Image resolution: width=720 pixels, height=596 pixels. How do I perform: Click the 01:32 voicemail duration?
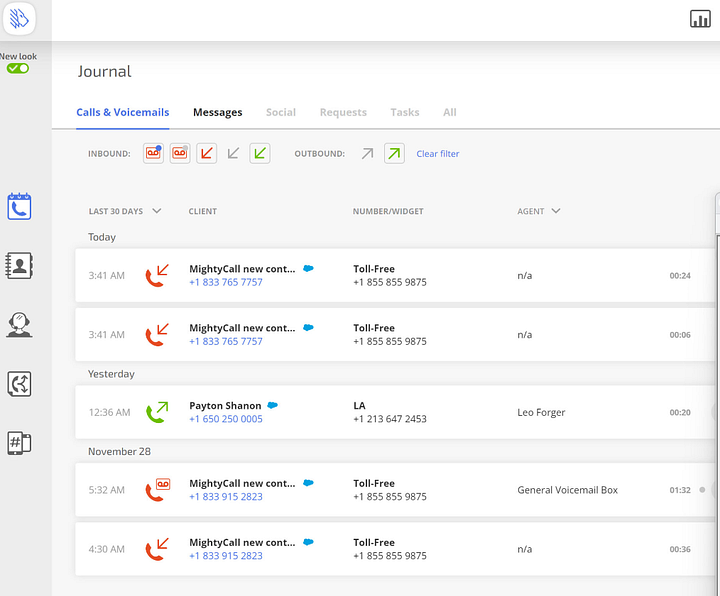pyautogui.click(x=680, y=490)
